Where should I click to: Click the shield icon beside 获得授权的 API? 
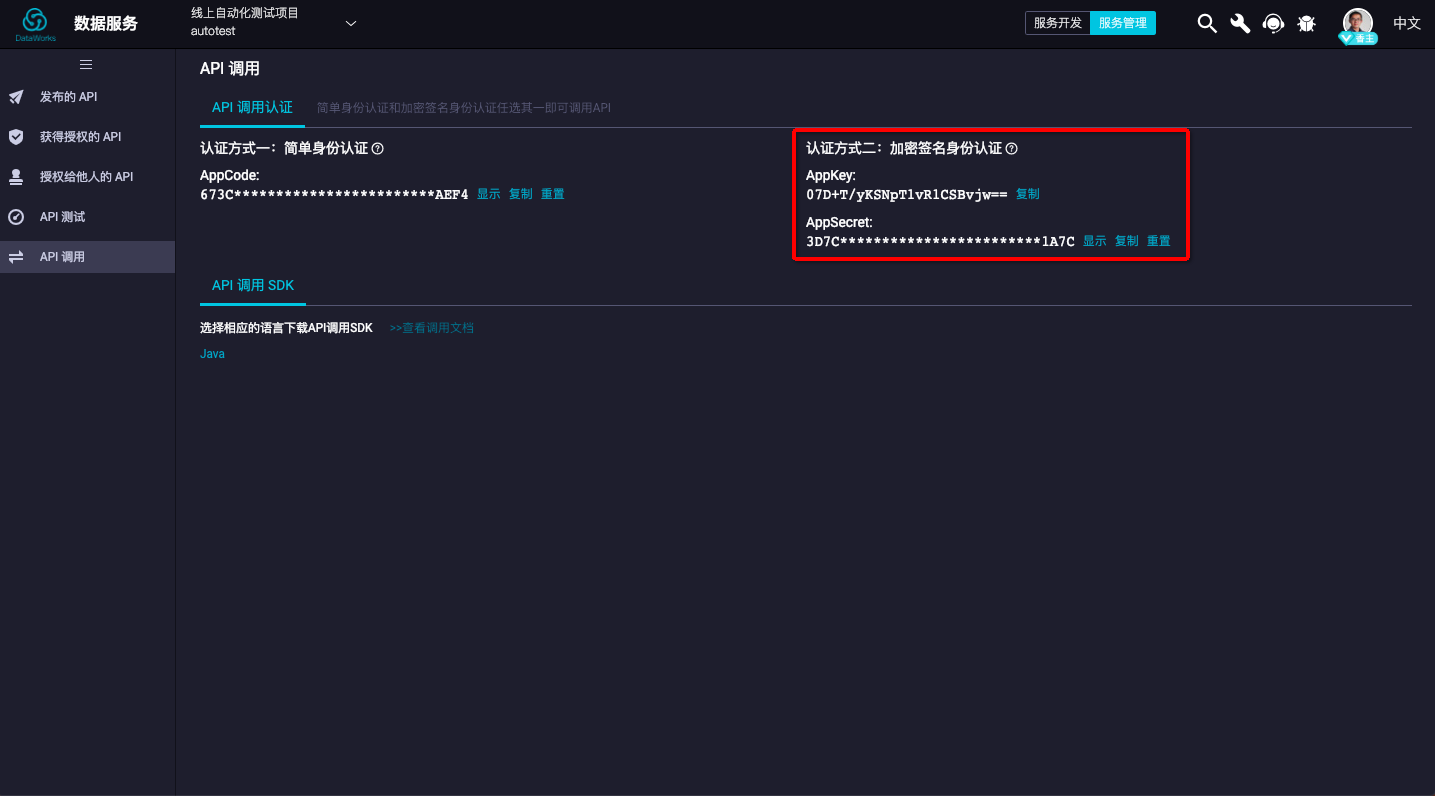(x=16, y=136)
